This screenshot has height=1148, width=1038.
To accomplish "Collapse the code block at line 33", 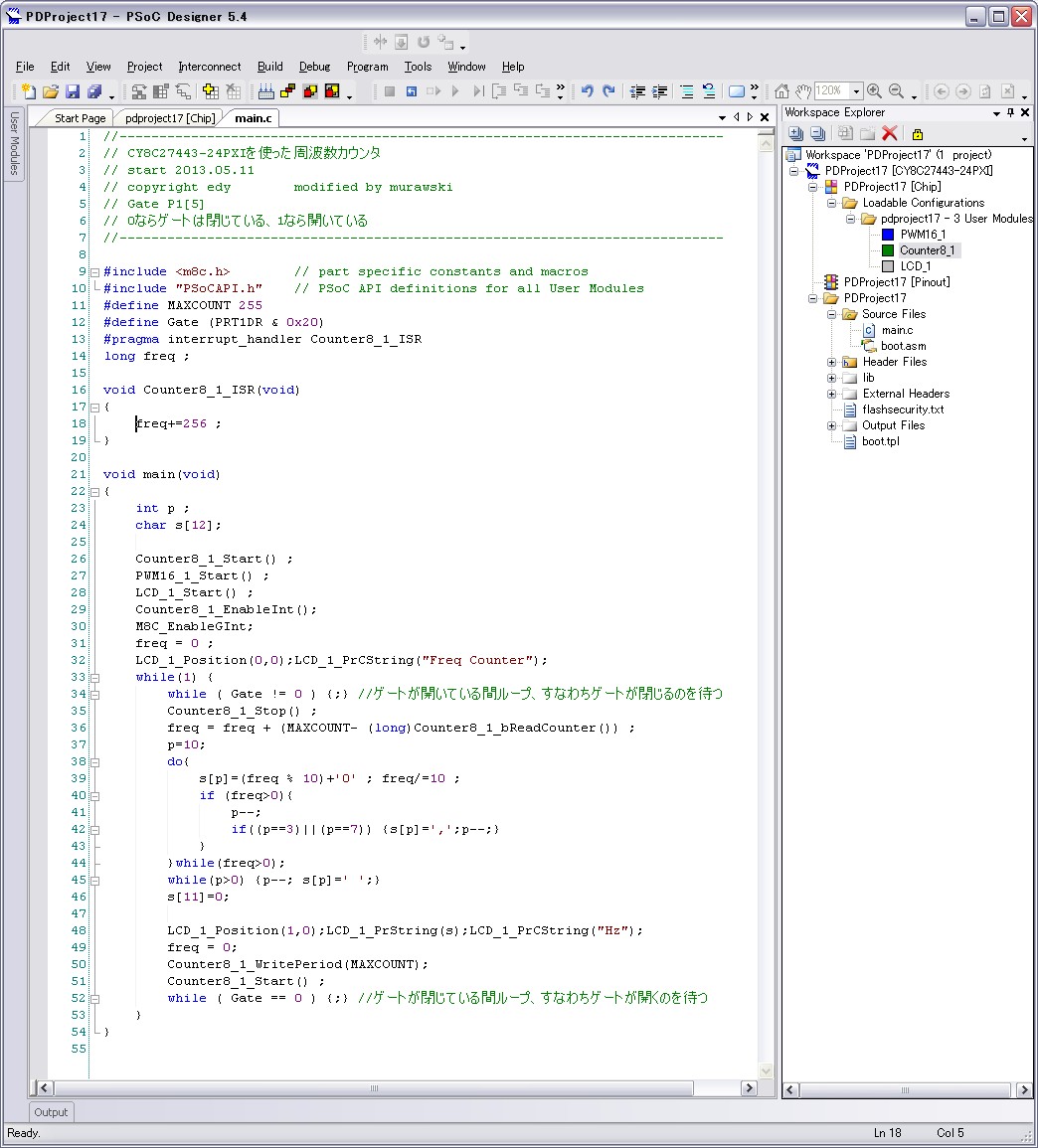I will click(x=94, y=677).
